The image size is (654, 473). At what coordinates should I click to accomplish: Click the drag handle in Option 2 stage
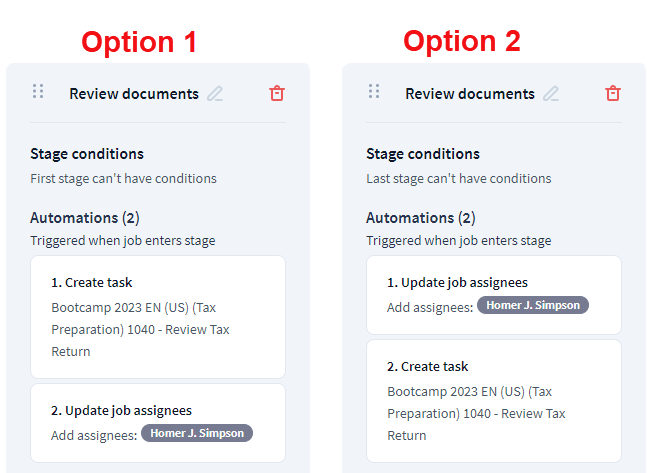(x=374, y=92)
